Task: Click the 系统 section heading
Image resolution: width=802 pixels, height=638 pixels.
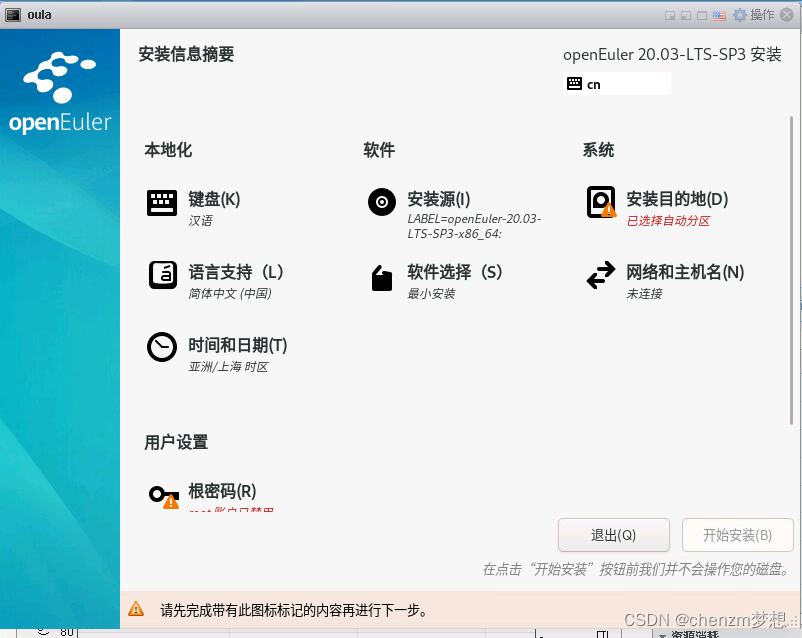Action: [x=598, y=150]
